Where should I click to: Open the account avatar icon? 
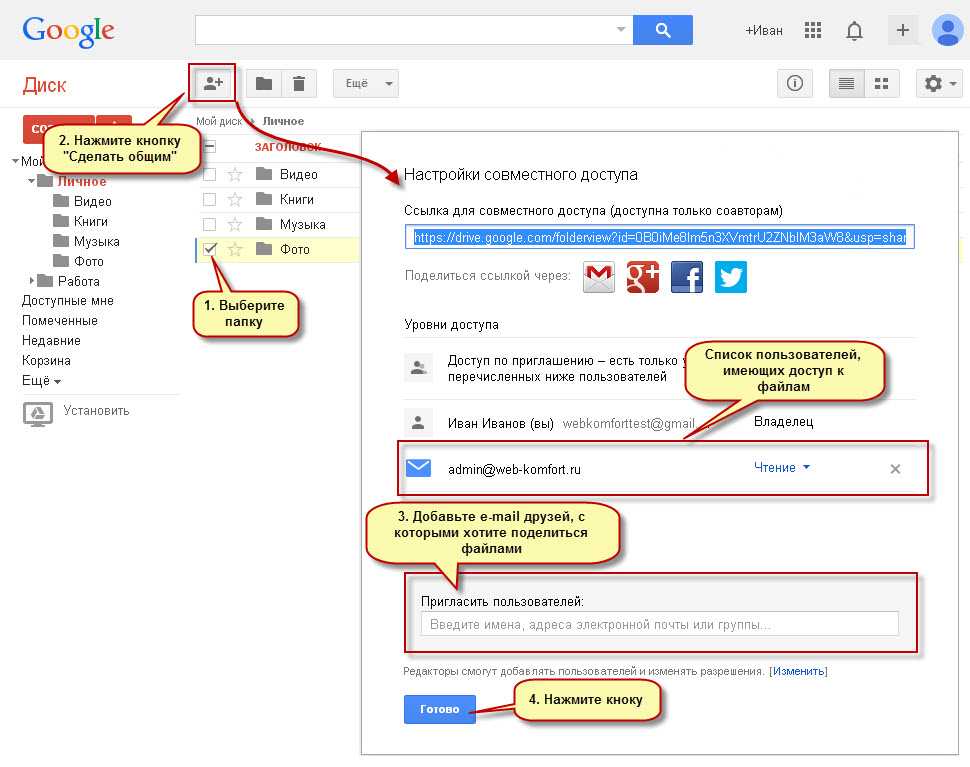[948, 30]
